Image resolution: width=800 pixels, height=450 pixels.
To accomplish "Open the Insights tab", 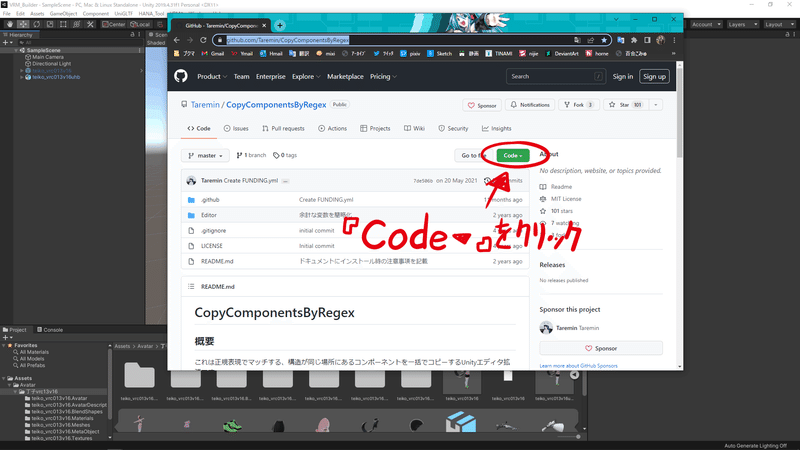I will pos(496,129).
